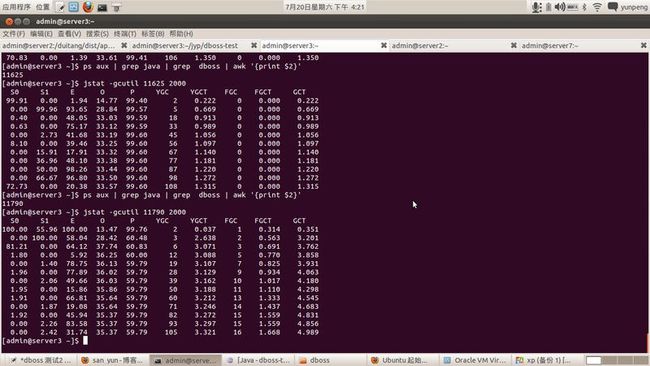
Task: Open the microphone indicator in system tray
Action: click(x=536, y=7)
